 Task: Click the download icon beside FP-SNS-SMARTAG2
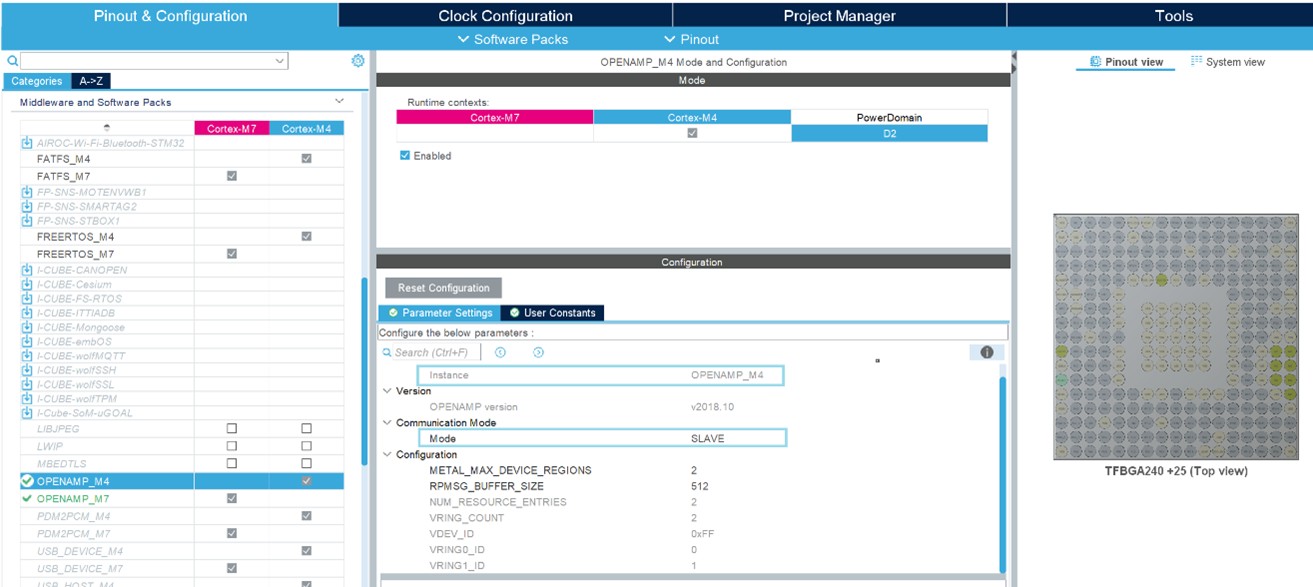point(27,207)
